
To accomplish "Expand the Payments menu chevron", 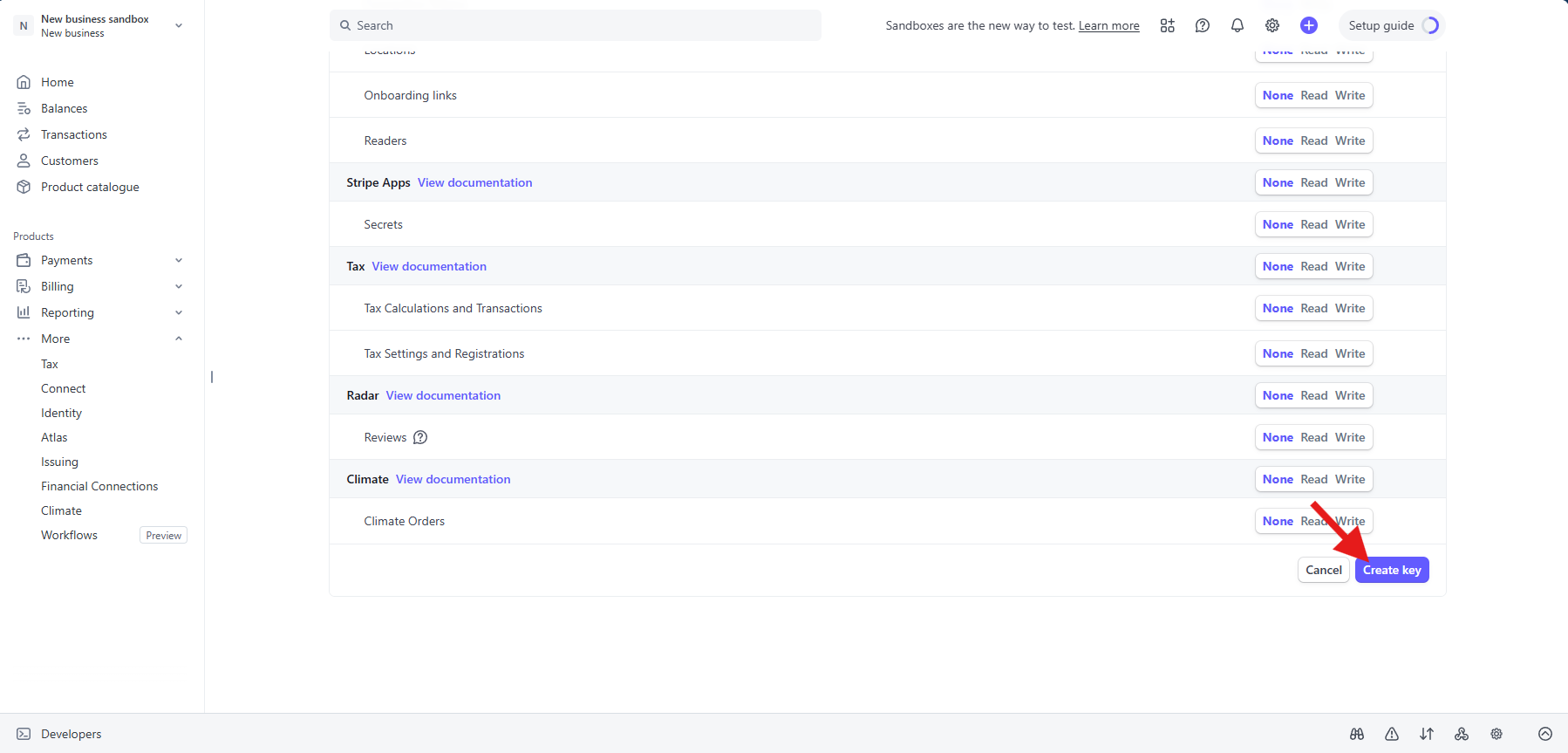I will click(179, 260).
